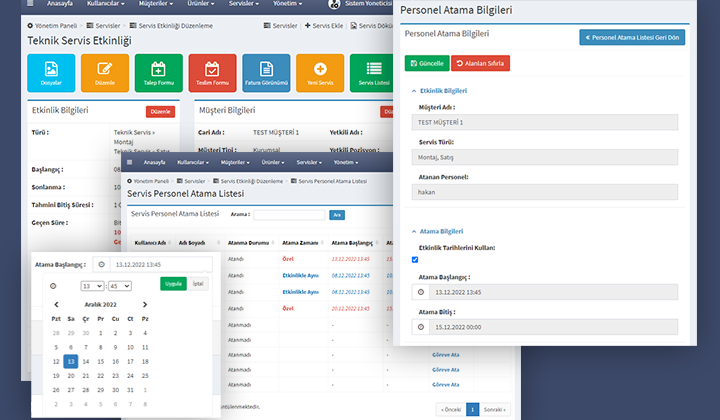Open the Kullanıcılar menu in top navbar

tap(104, 4)
